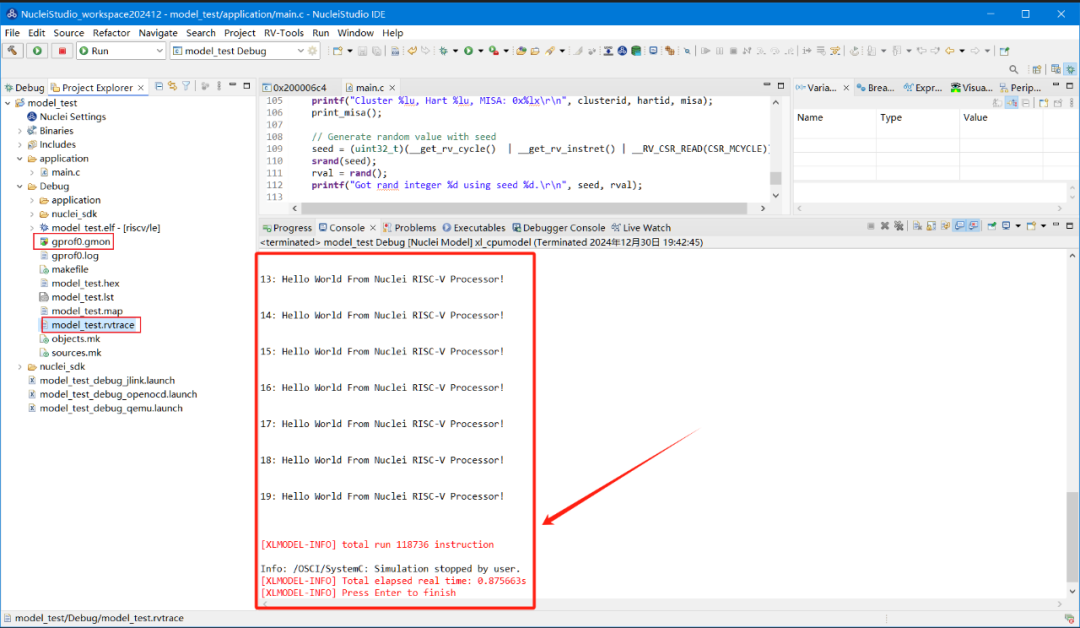The height and width of the screenshot is (628, 1080).
Task: Switch to the Debugger Console tab
Action: [x=559, y=227]
